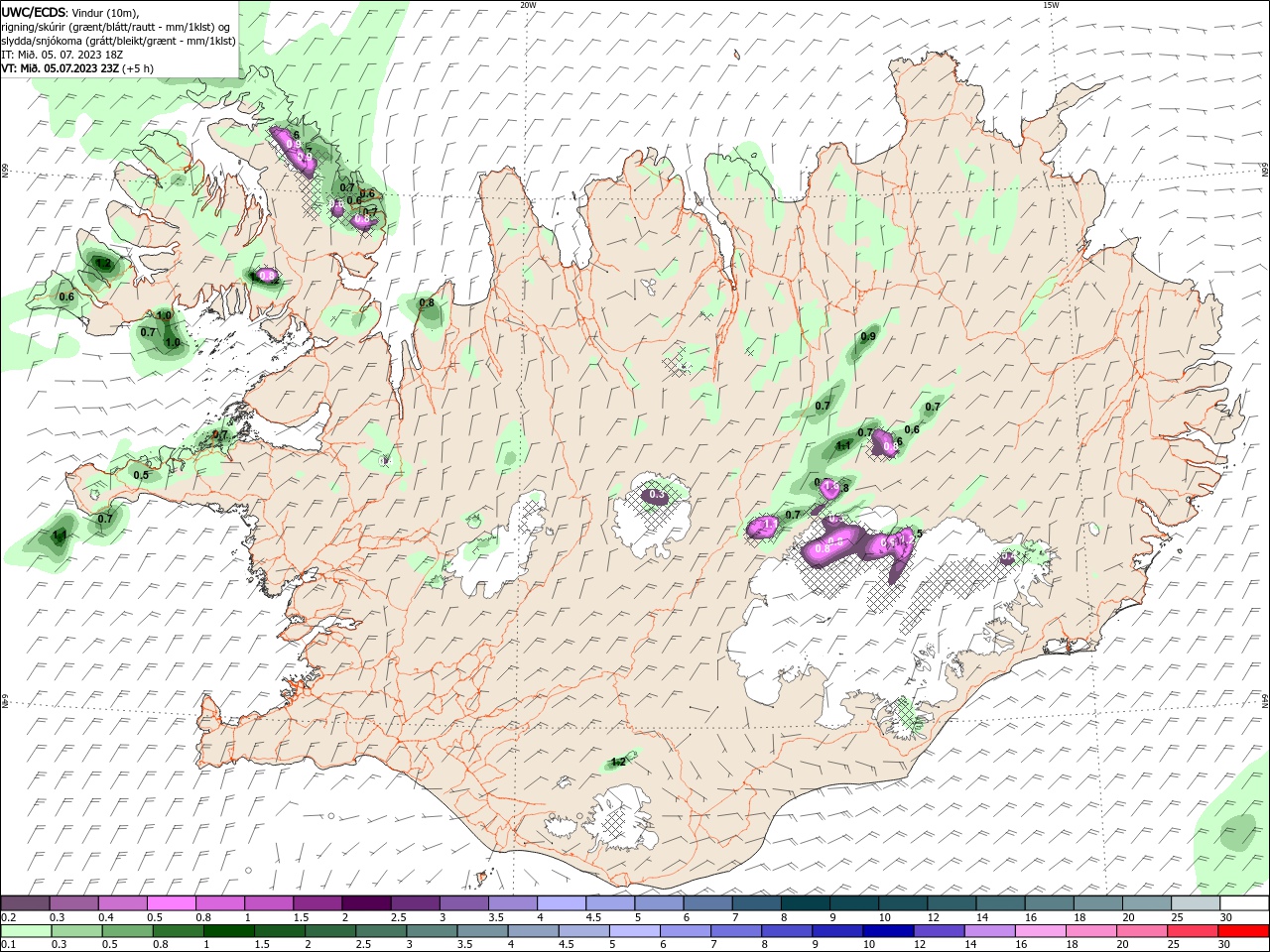Click the 15W longitude label at top
This screenshot has width=1270, height=952.
point(1050,5)
